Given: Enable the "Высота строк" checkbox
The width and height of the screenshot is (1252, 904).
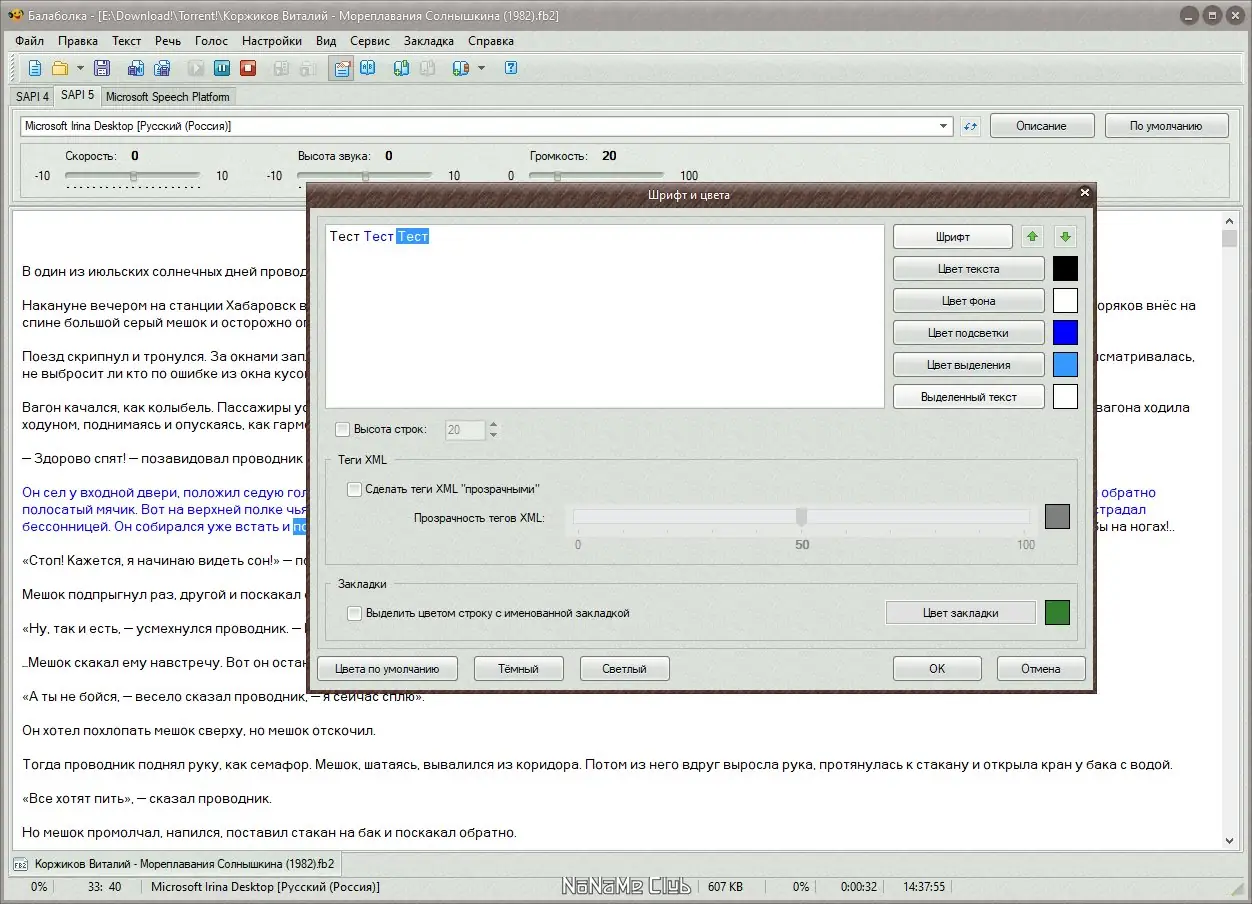Looking at the screenshot, I should (x=343, y=429).
